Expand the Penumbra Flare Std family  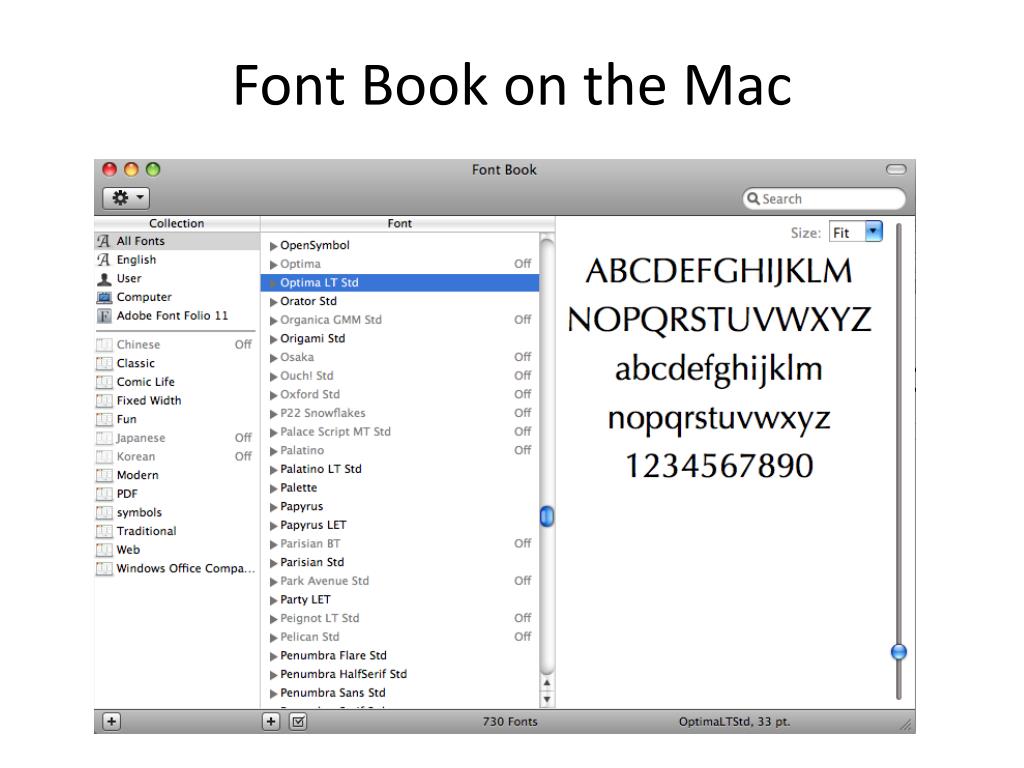[x=274, y=656]
